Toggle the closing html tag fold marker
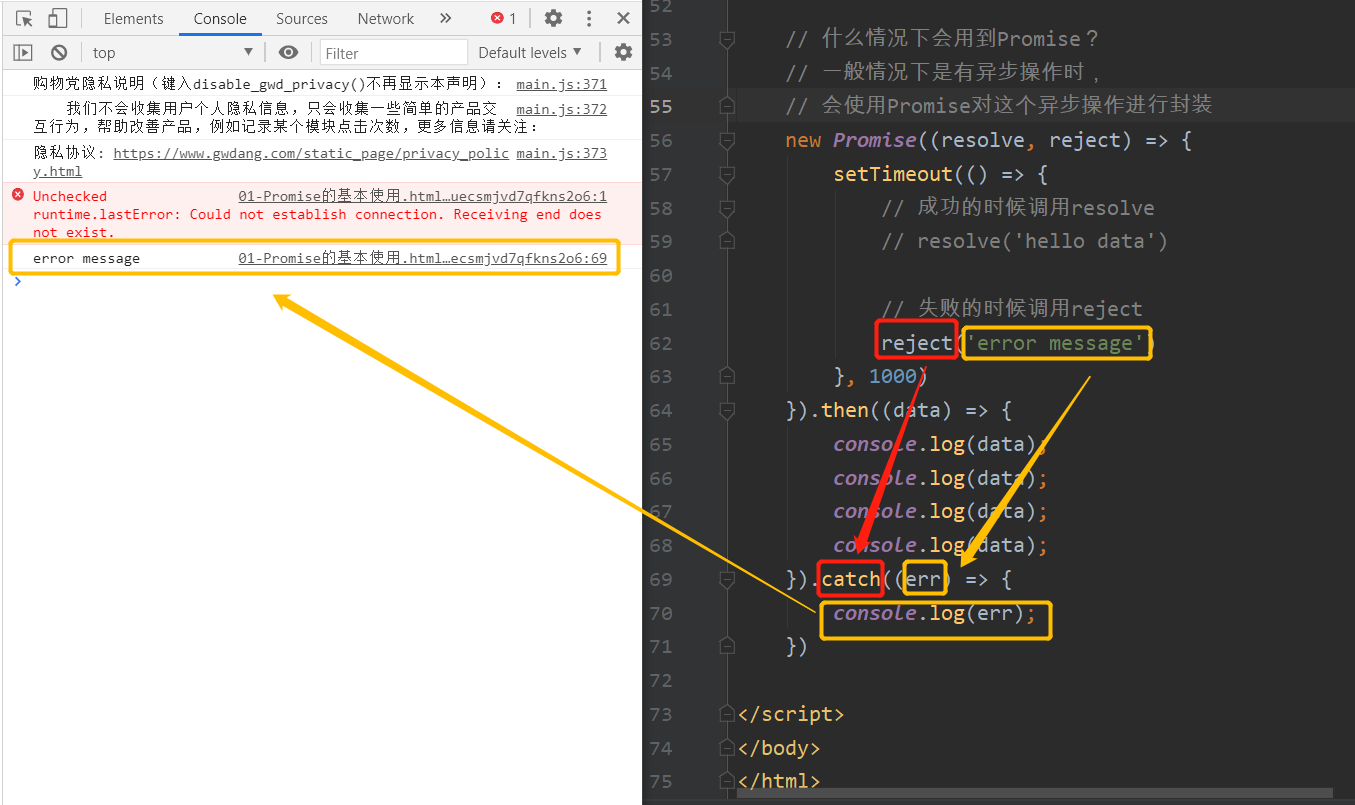1355x805 pixels. tap(727, 781)
